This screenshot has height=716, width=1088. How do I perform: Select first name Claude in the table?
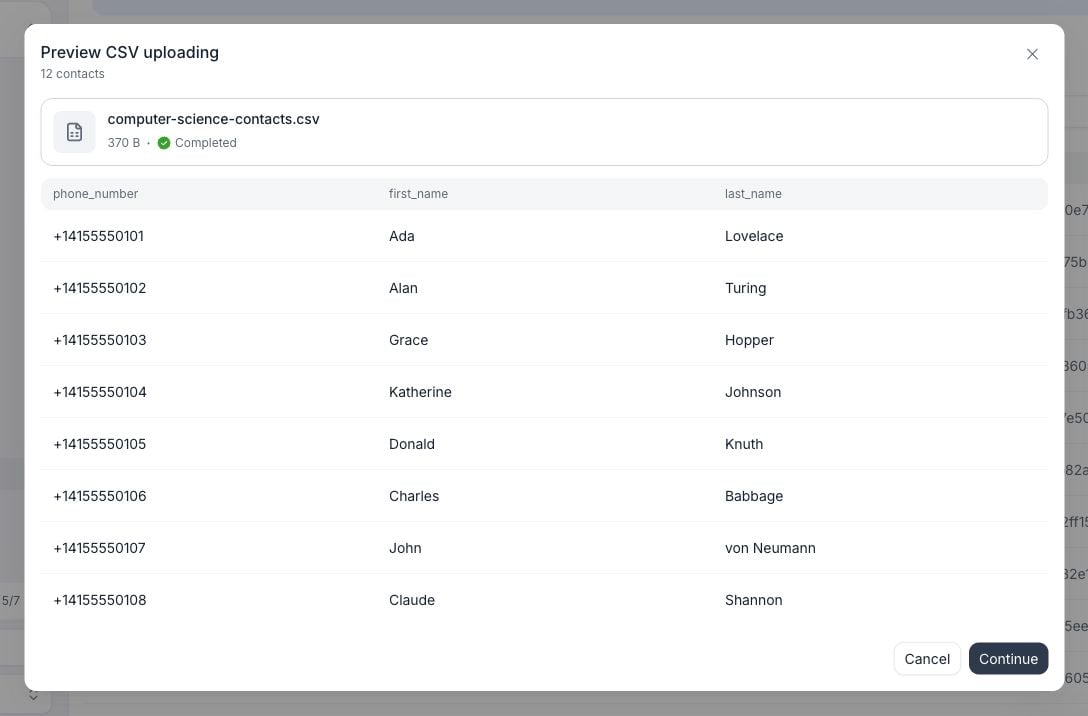(411, 600)
